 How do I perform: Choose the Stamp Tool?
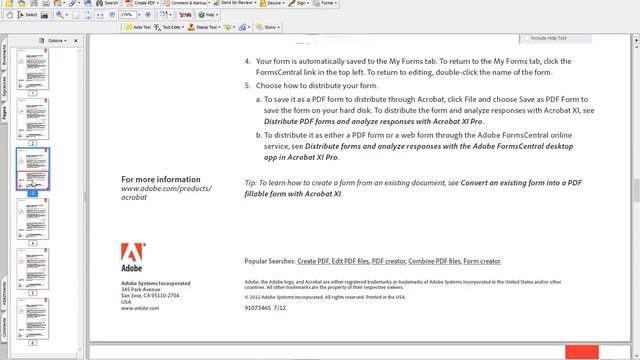(204, 27)
